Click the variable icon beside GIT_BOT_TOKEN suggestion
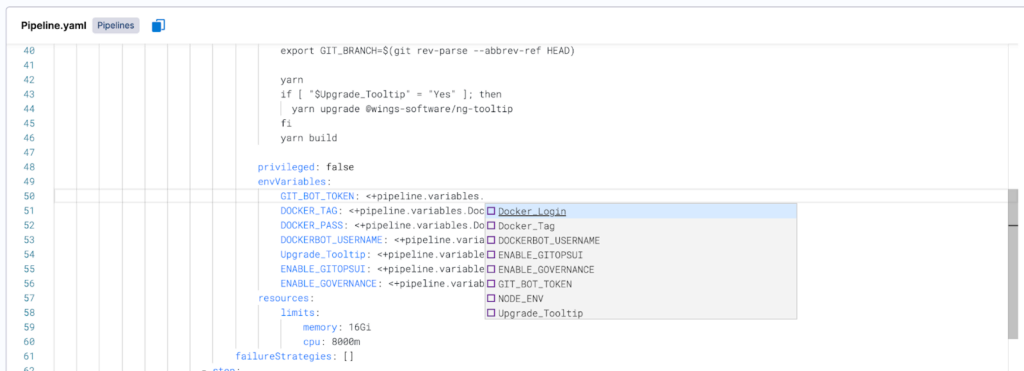The image size is (1024, 371). pyautogui.click(x=491, y=284)
